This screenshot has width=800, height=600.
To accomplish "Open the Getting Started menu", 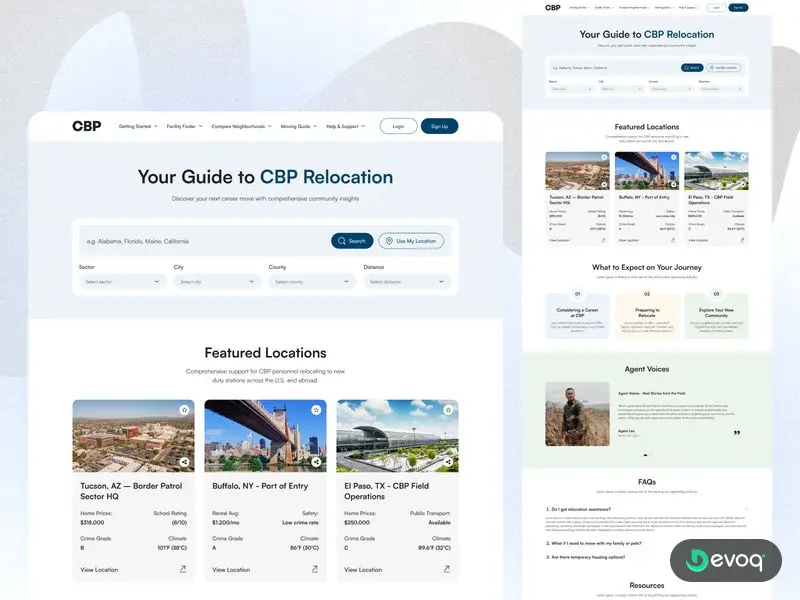I will (x=138, y=126).
